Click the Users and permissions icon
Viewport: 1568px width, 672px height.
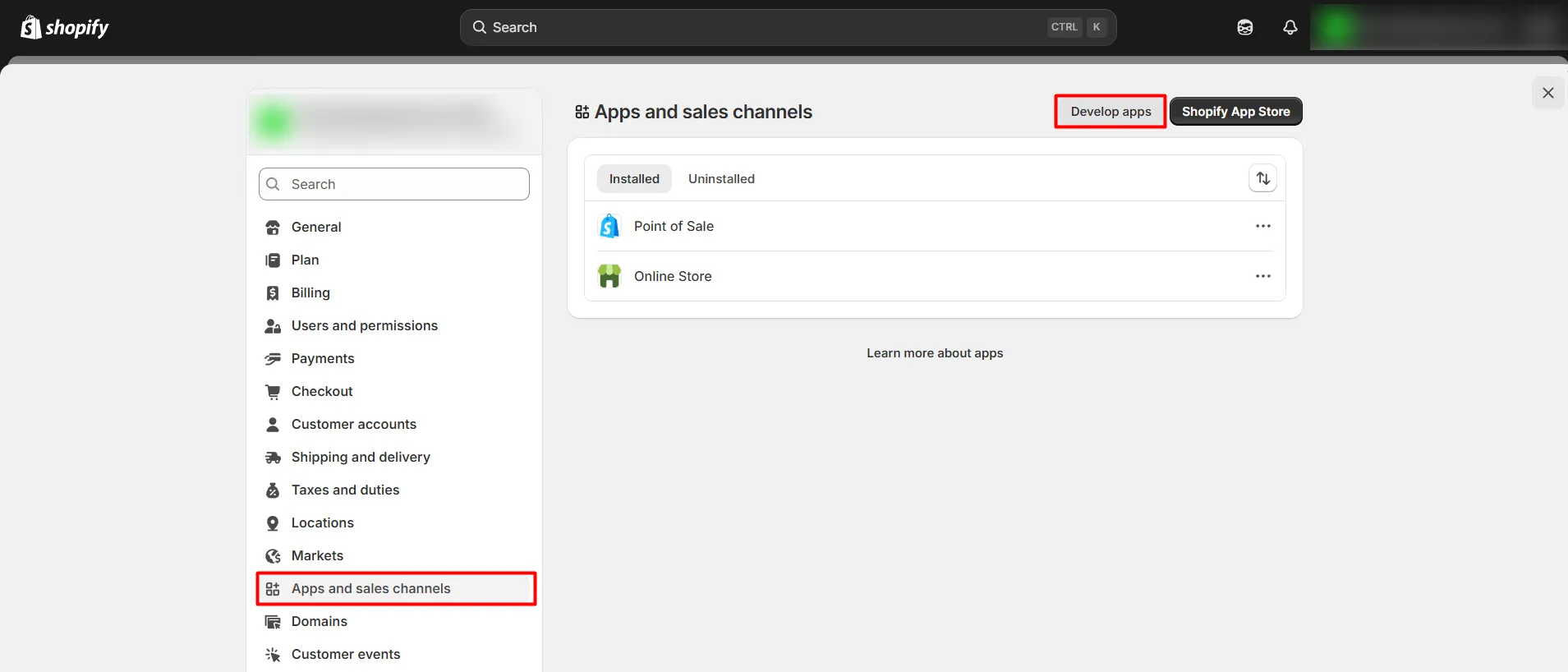tap(273, 326)
